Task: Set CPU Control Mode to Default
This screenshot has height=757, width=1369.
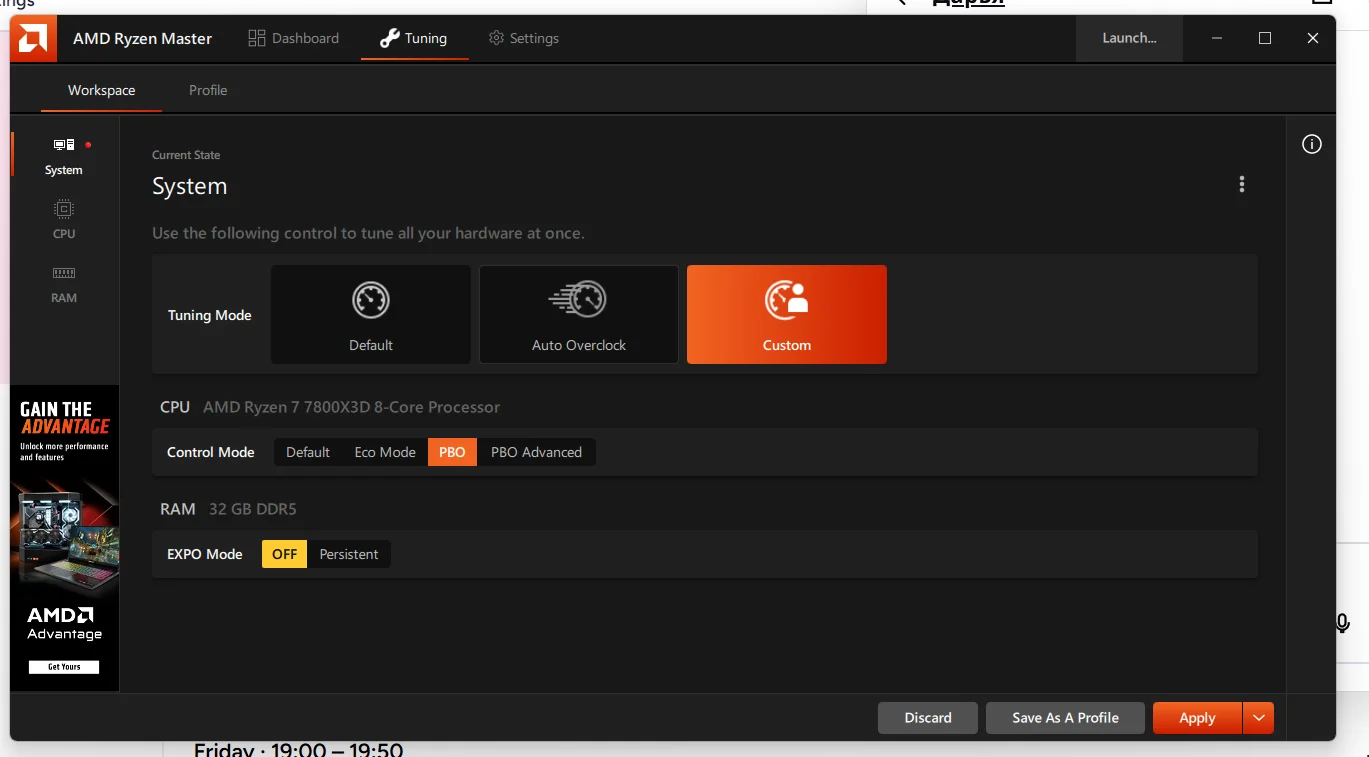Action: click(308, 452)
